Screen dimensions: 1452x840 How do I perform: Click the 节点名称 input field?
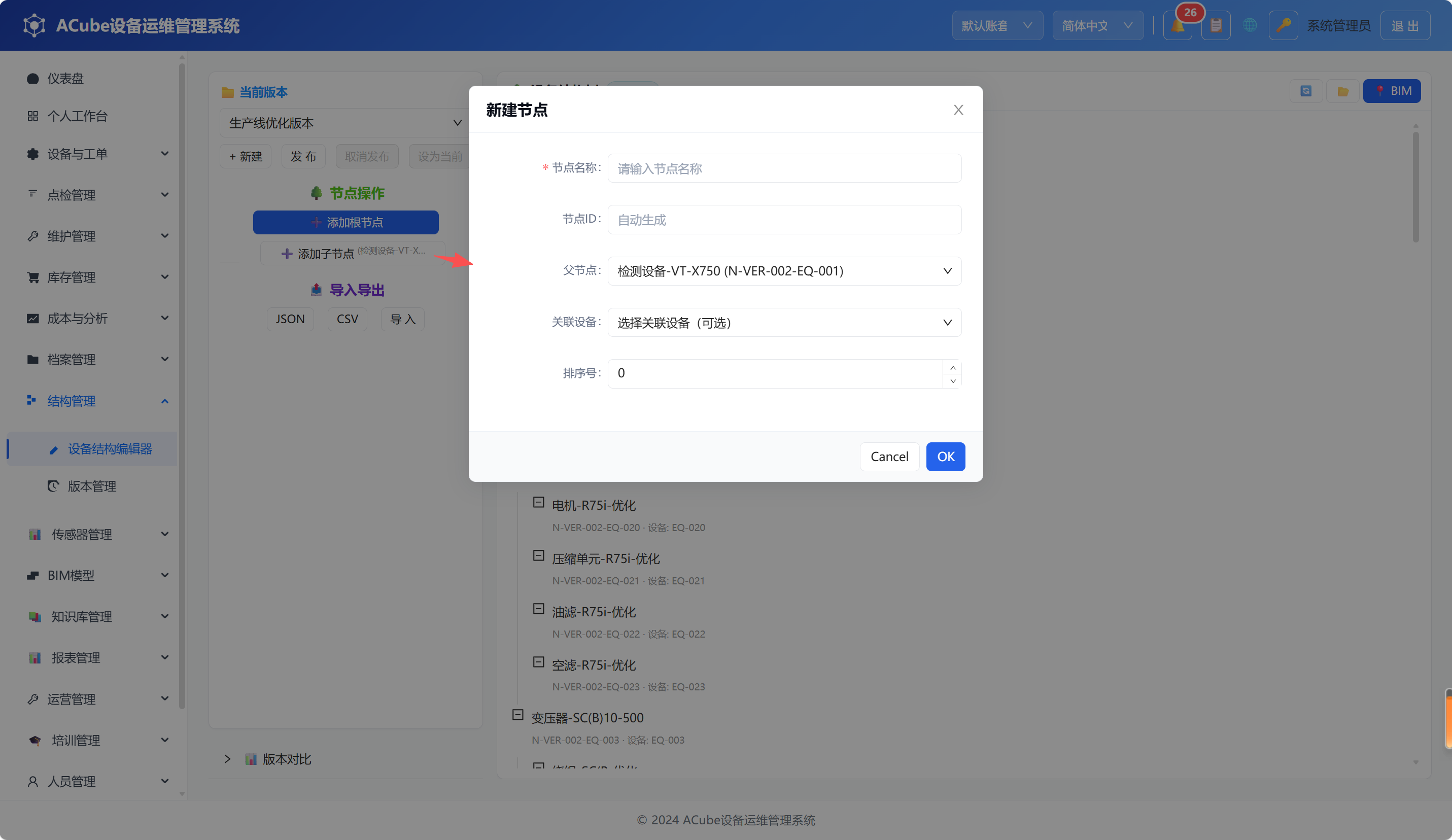tap(784, 168)
